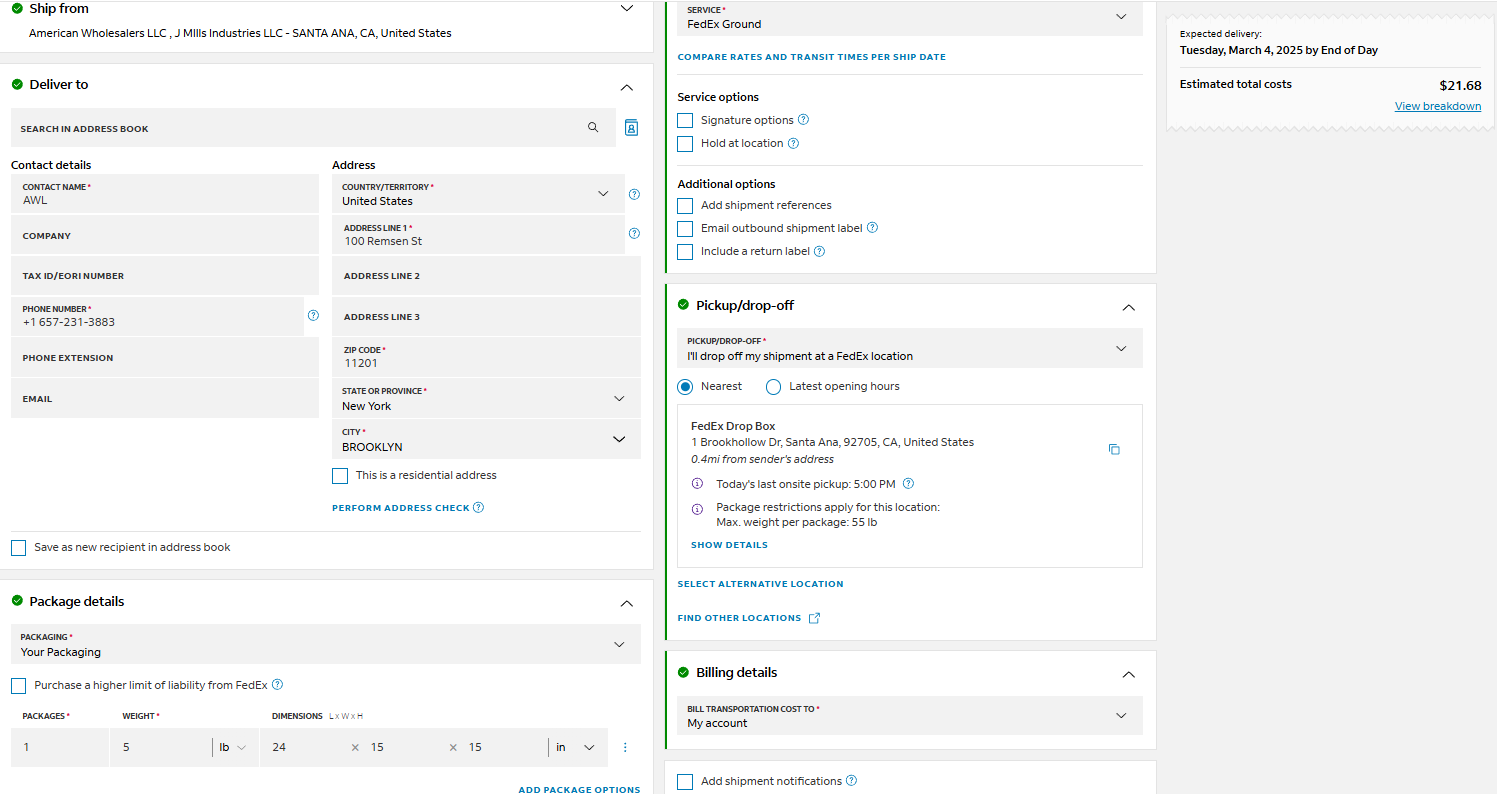
Task: Enable Add shipment notifications
Action: (685, 782)
